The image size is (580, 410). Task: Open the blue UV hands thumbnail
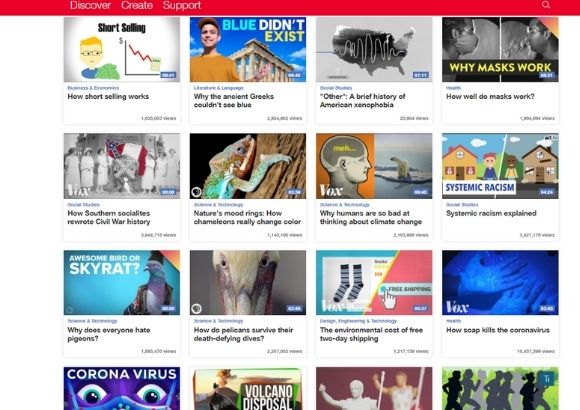point(500,283)
